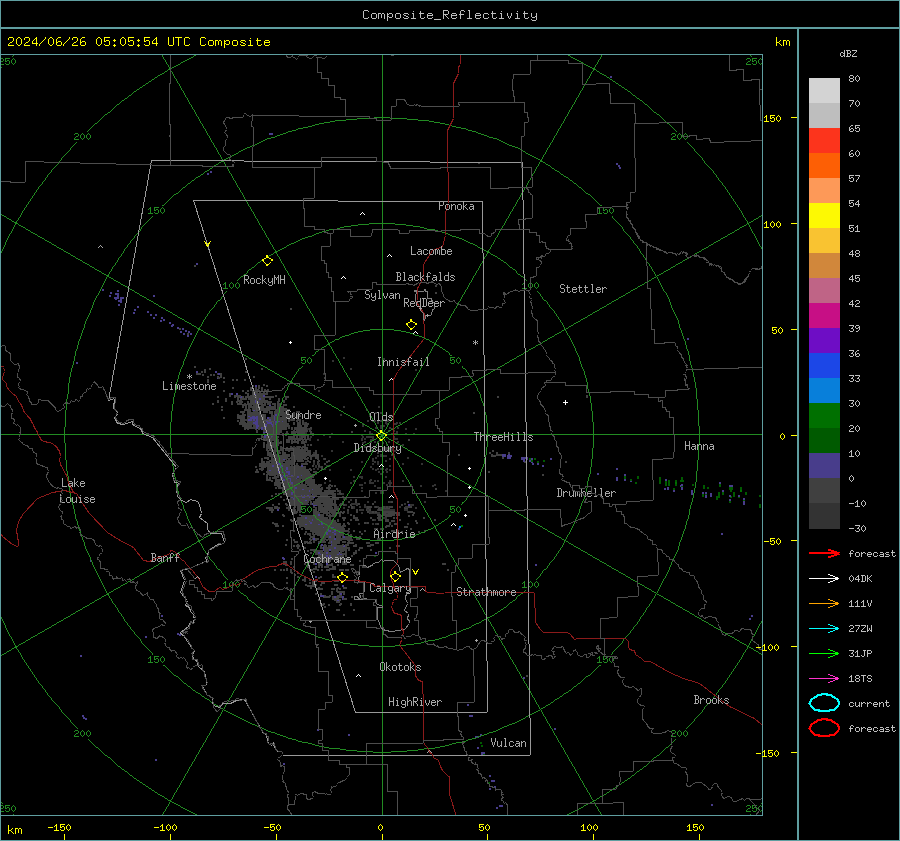Click the red forecast ellipse icon
Screen dimensions: 900x841
824,728
